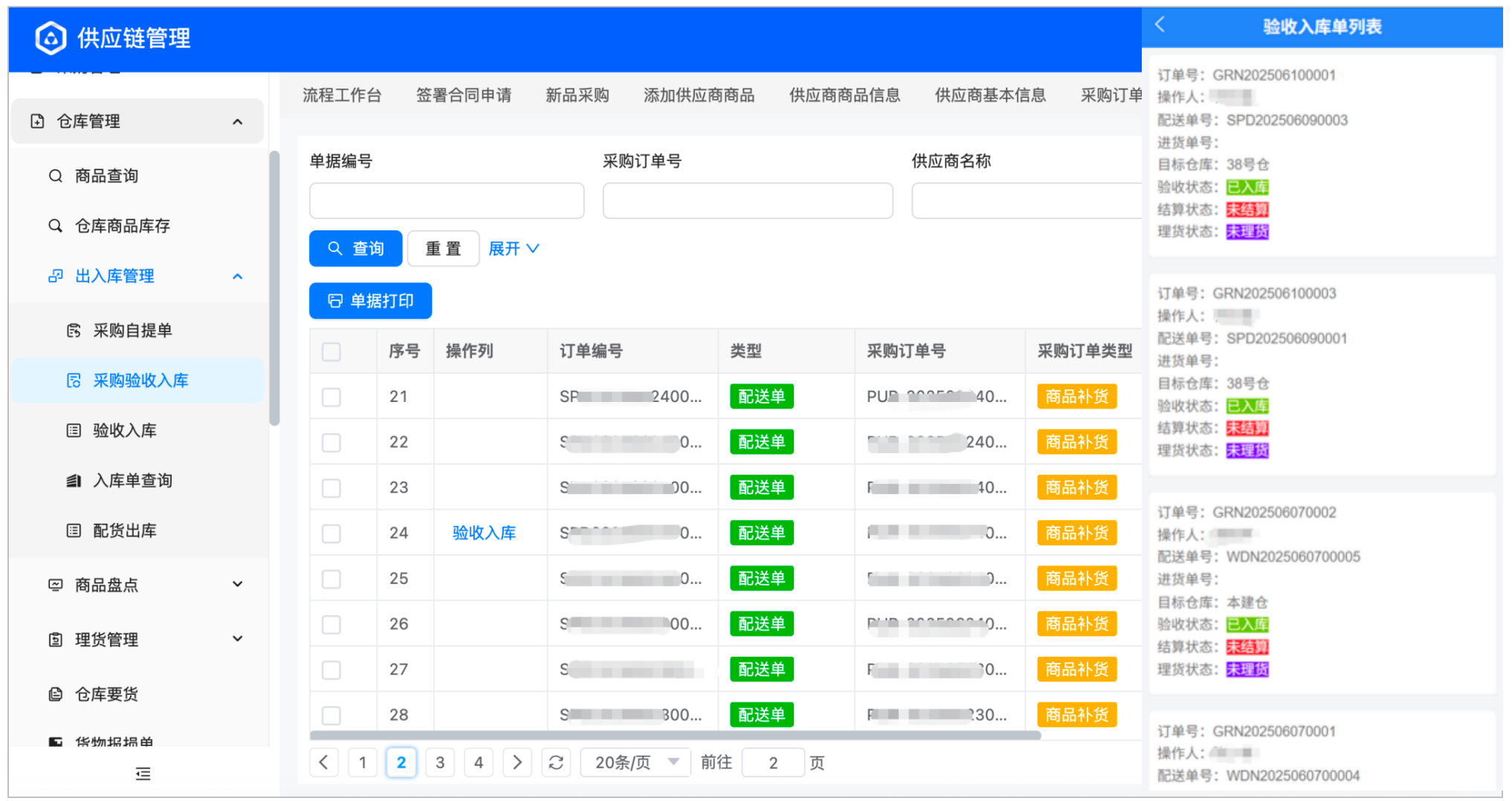Go to the previous page arrow
1512x801 pixels.
click(323, 762)
